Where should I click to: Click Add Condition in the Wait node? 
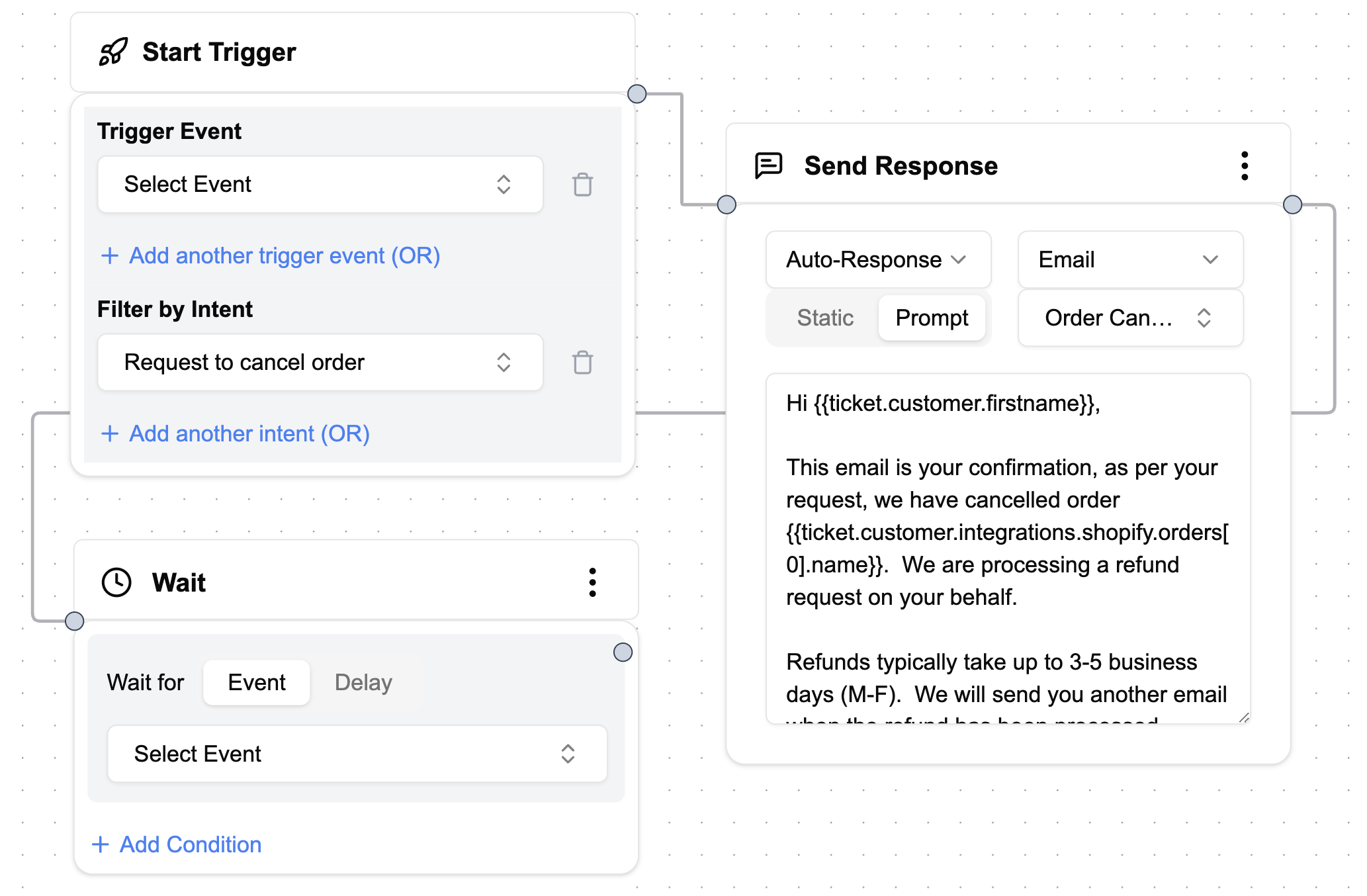176,844
